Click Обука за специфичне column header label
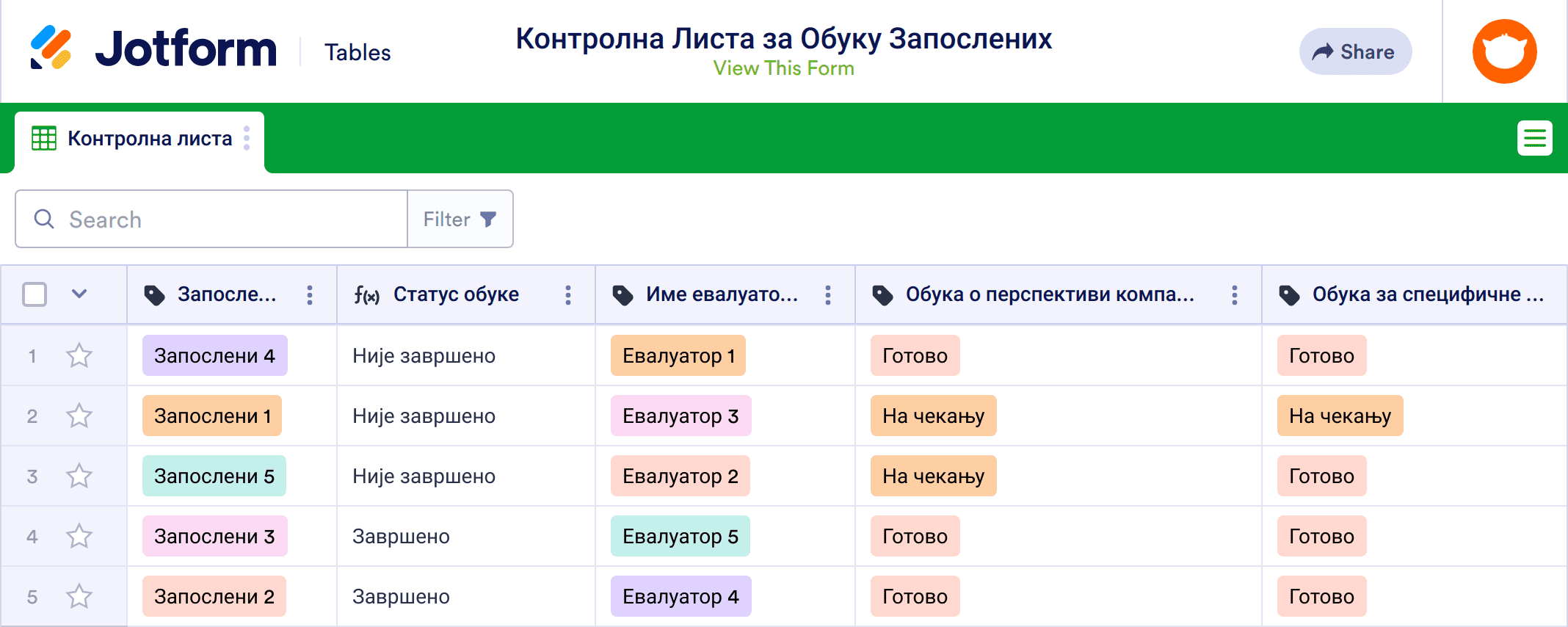 (1428, 294)
